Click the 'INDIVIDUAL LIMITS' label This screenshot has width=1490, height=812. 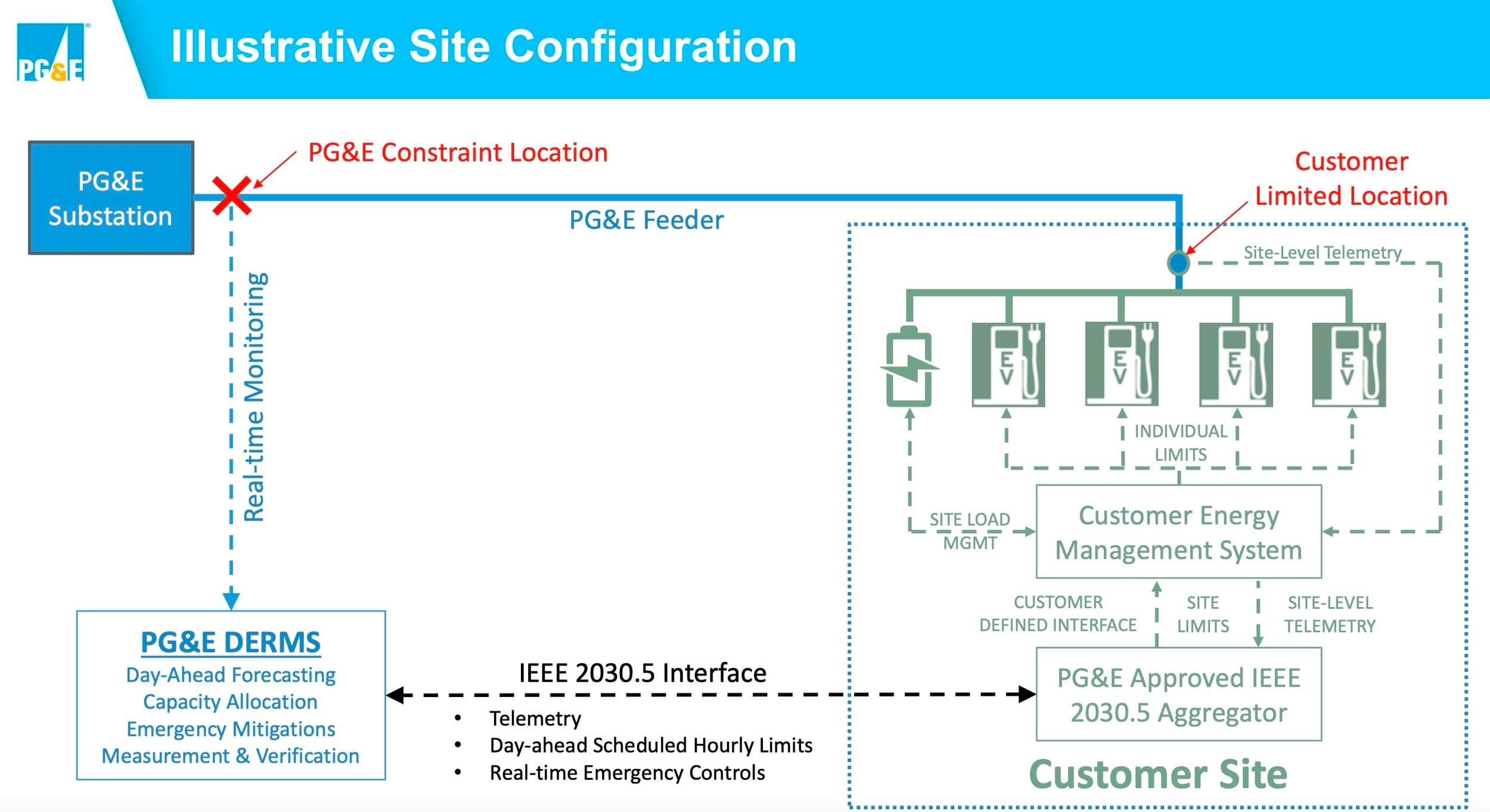[1181, 443]
